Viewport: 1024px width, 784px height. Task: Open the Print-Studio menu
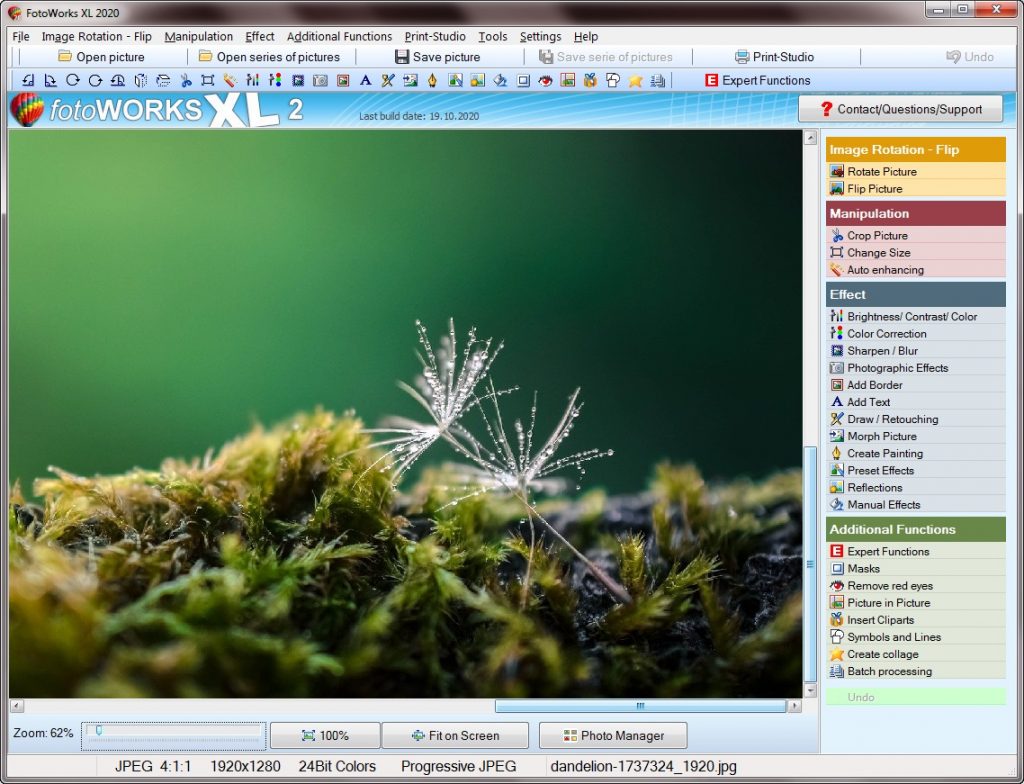tap(434, 36)
